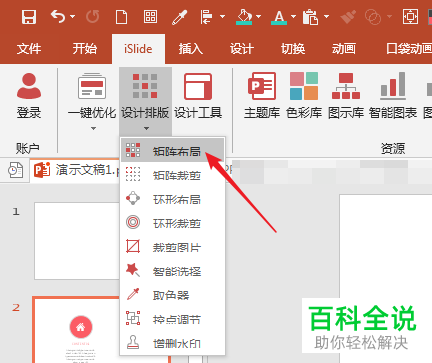Viewport: 432px width, 363px height.
Task: Choose 智能选择 menu item
Action: point(172,271)
